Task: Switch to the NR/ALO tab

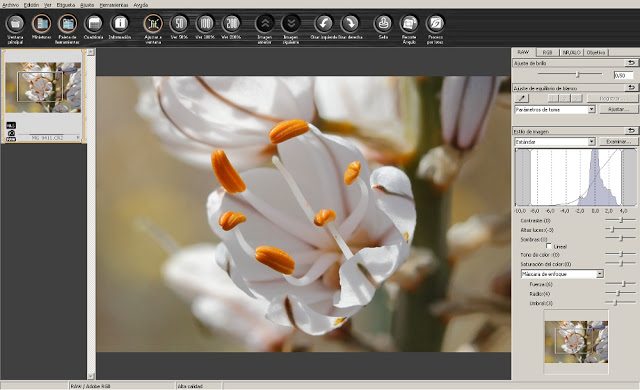Action: (x=571, y=53)
